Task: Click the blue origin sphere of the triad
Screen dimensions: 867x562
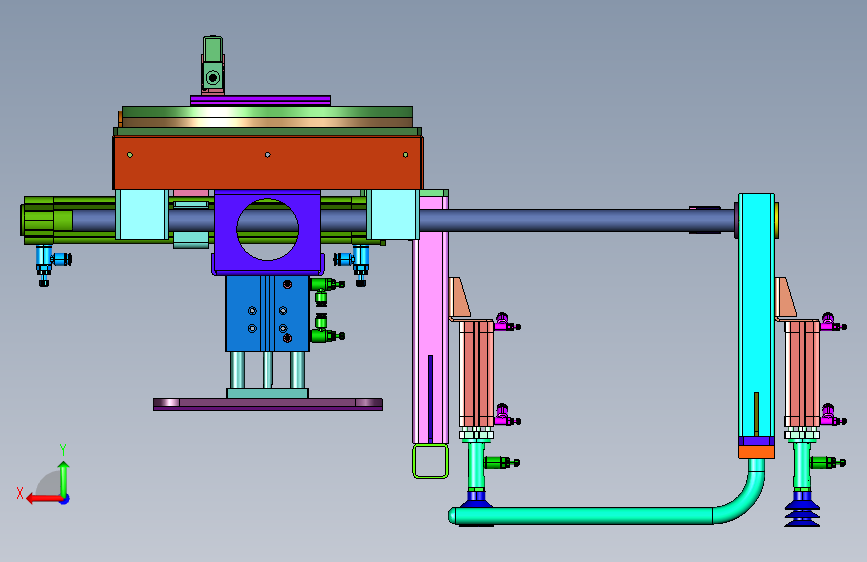Action: click(x=65, y=499)
